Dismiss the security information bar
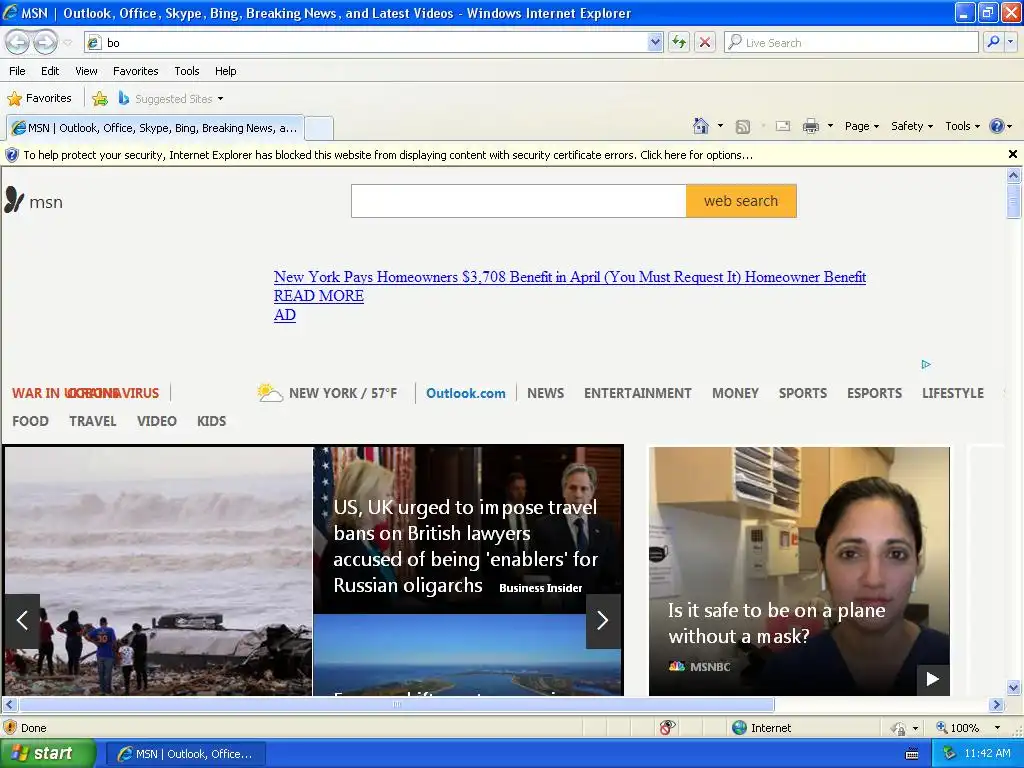Viewport: 1024px width, 768px height. [1012, 154]
